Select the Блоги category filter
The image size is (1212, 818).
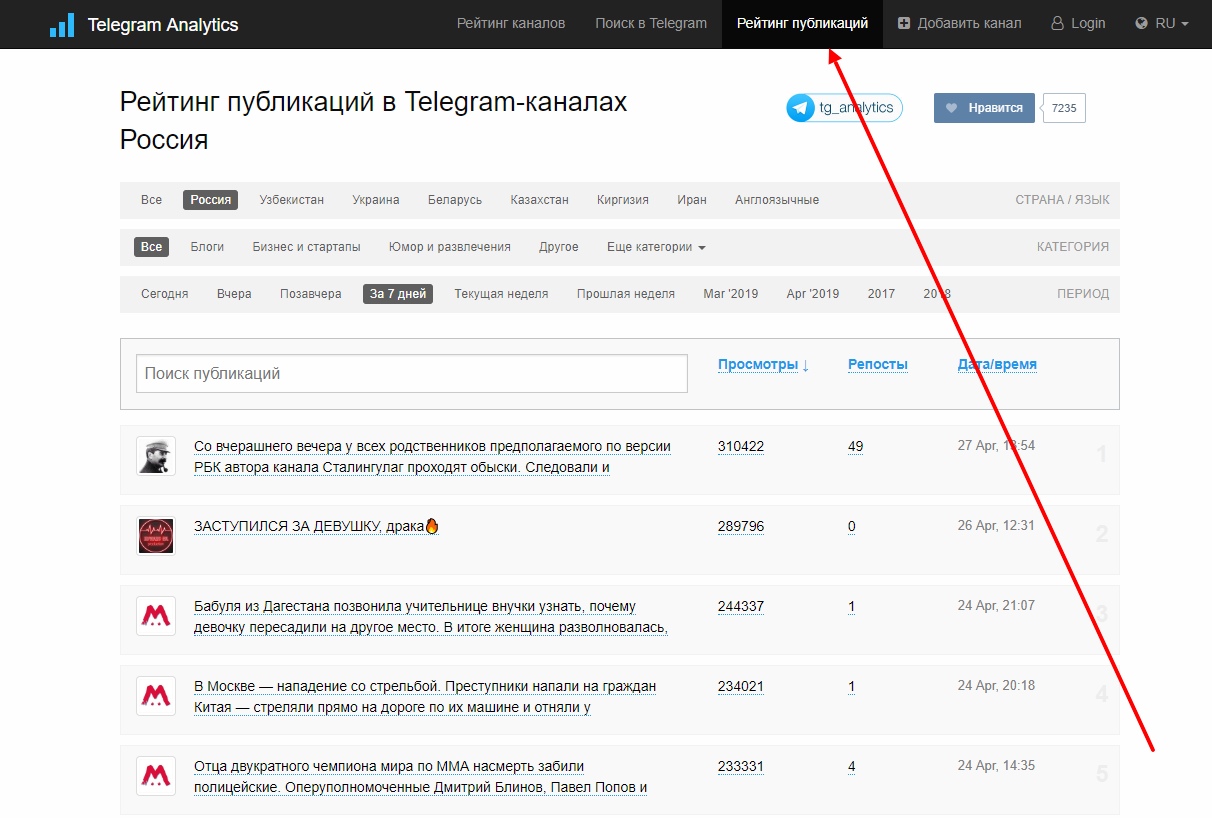point(207,247)
